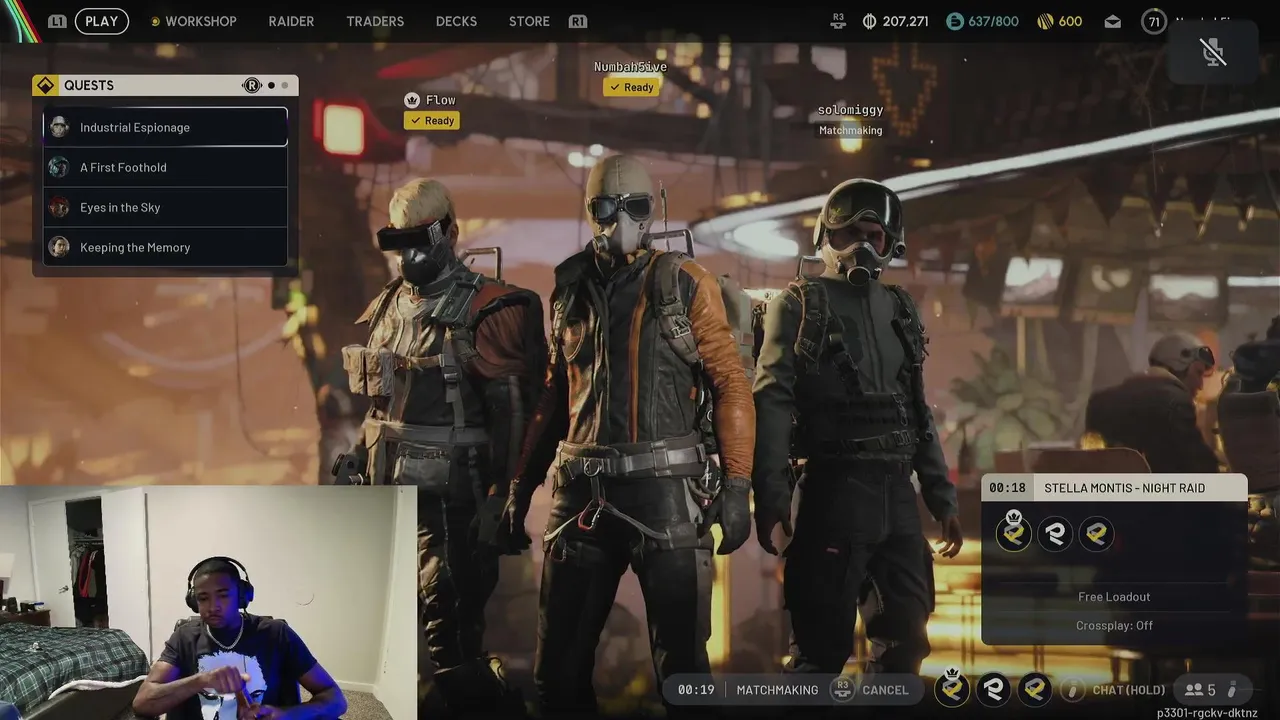Open CHAT (HOLD)

[1129, 690]
